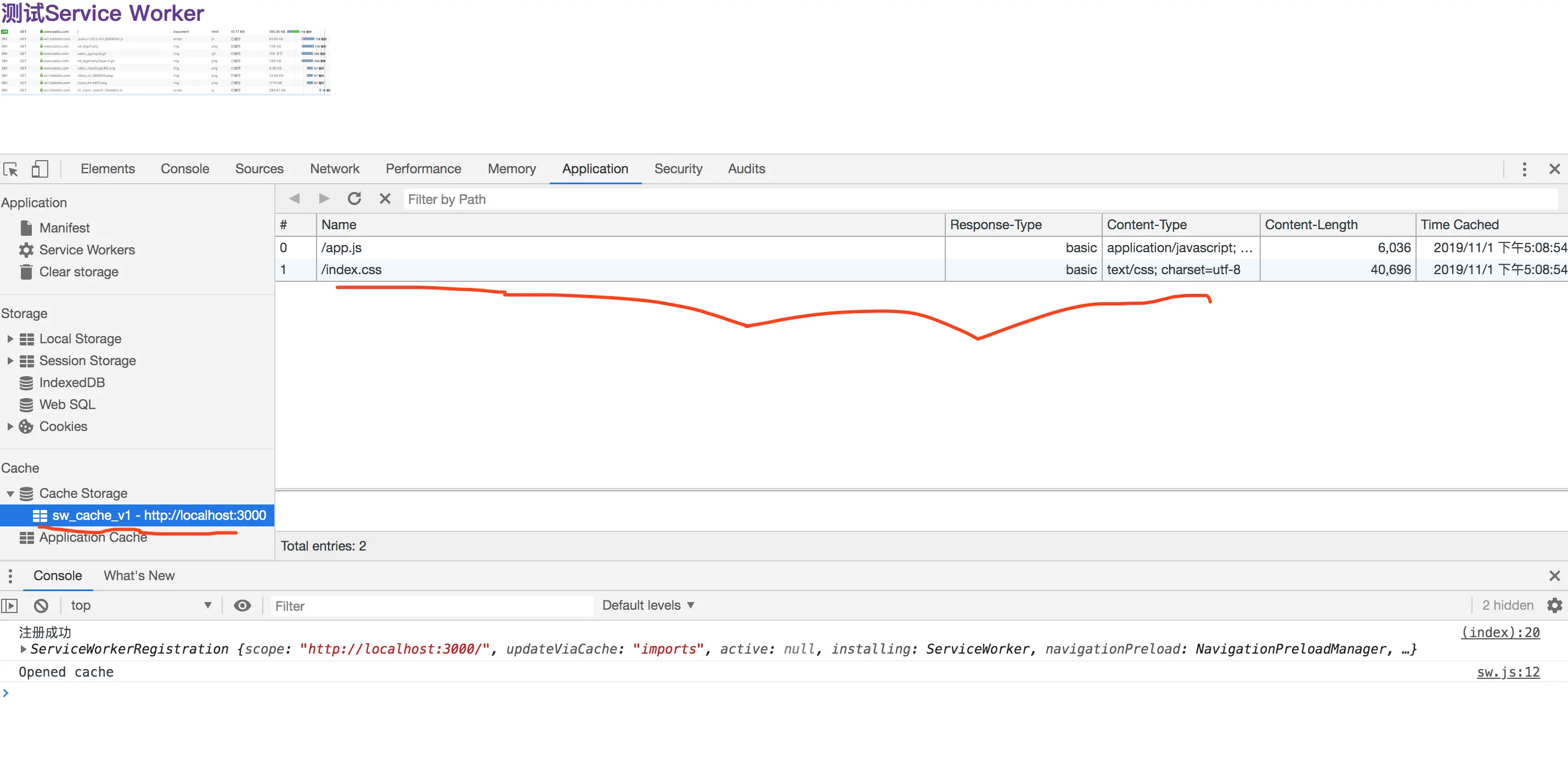This screenshot has width=1568, height=760.
Task: Sort by the Content-Type column header
Action: click(x=1180, y=225)
